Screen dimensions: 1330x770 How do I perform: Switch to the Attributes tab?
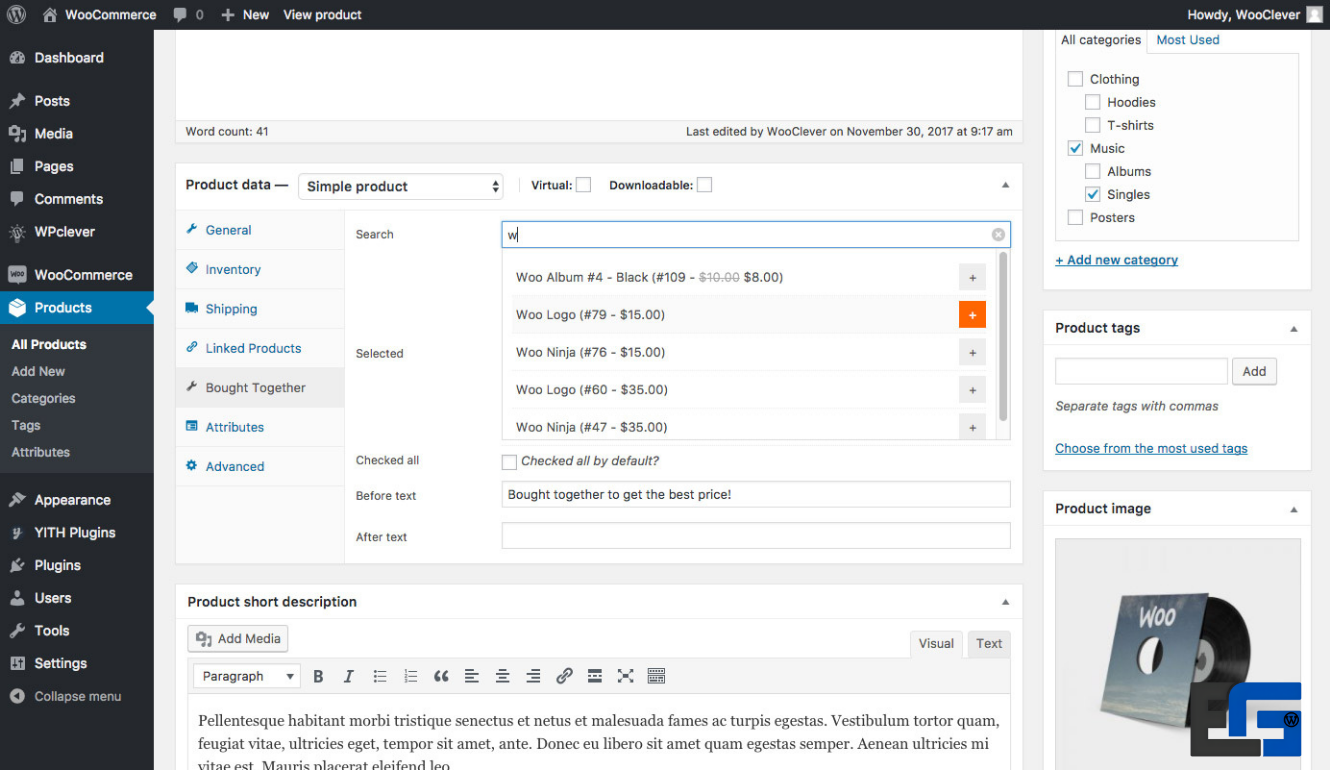pos(260,427)
